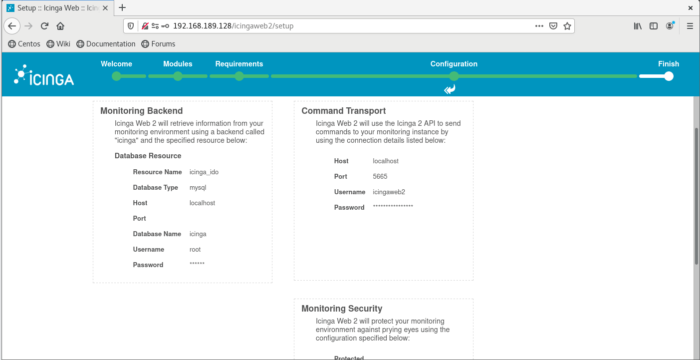Click the browser forward arrow
The width and height of the screenshot is (700, 360).
click(x=29, y=26)
